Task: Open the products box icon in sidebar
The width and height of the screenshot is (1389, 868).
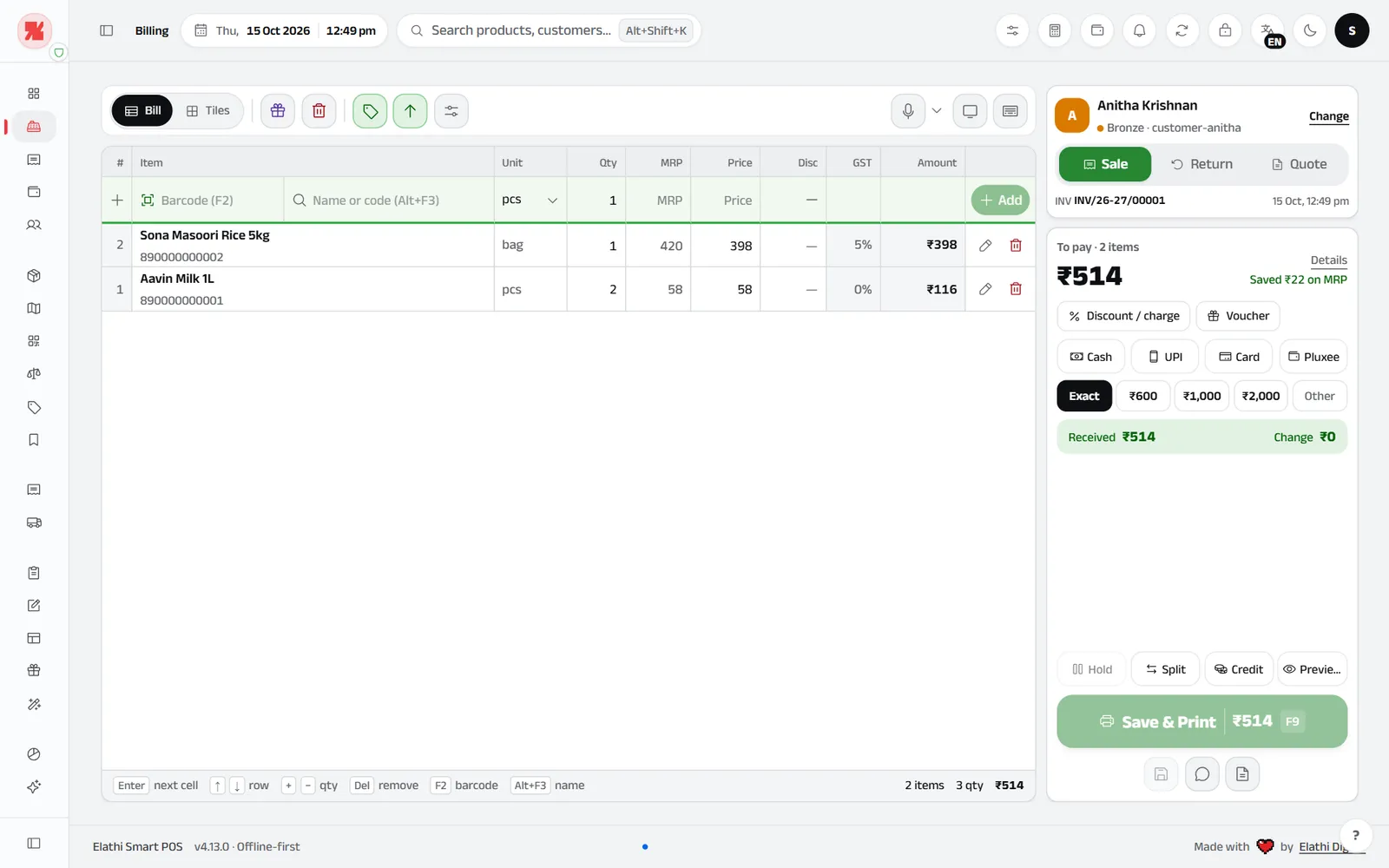Action: click(34, 276)
